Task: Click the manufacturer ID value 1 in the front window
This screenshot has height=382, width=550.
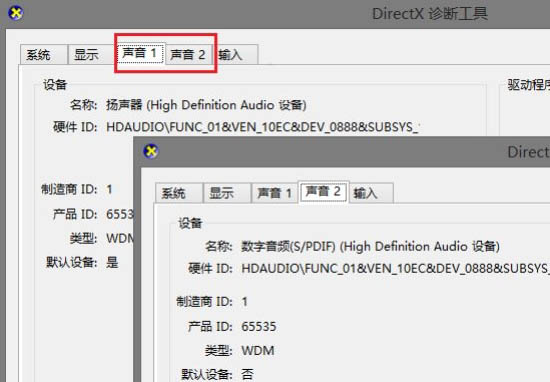Action: click(244, 302)
